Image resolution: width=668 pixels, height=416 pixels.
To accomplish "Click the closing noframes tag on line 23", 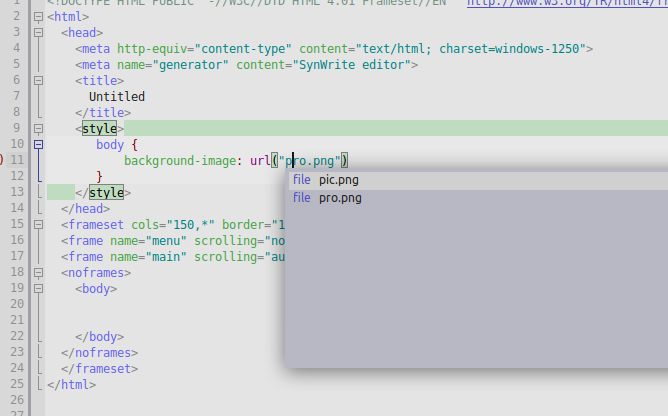I will click(x=100, y=353).
